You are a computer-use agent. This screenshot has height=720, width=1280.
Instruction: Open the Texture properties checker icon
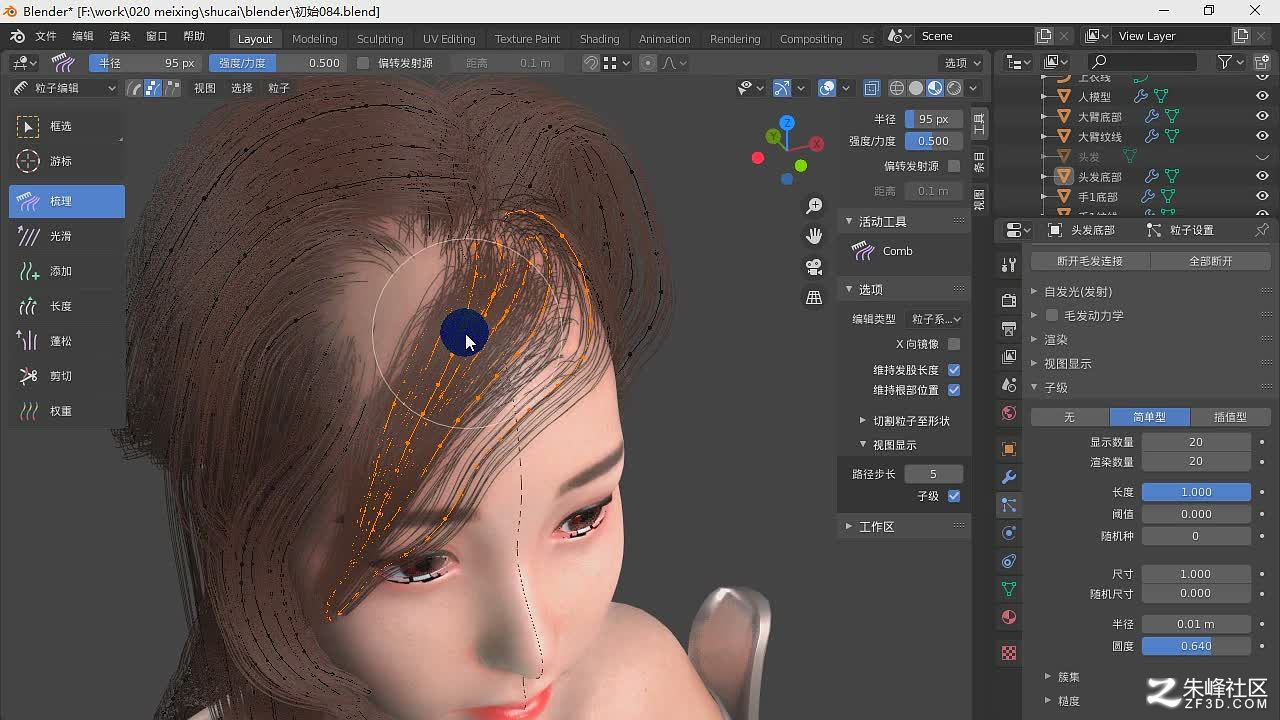click(x=1009, y=653)
